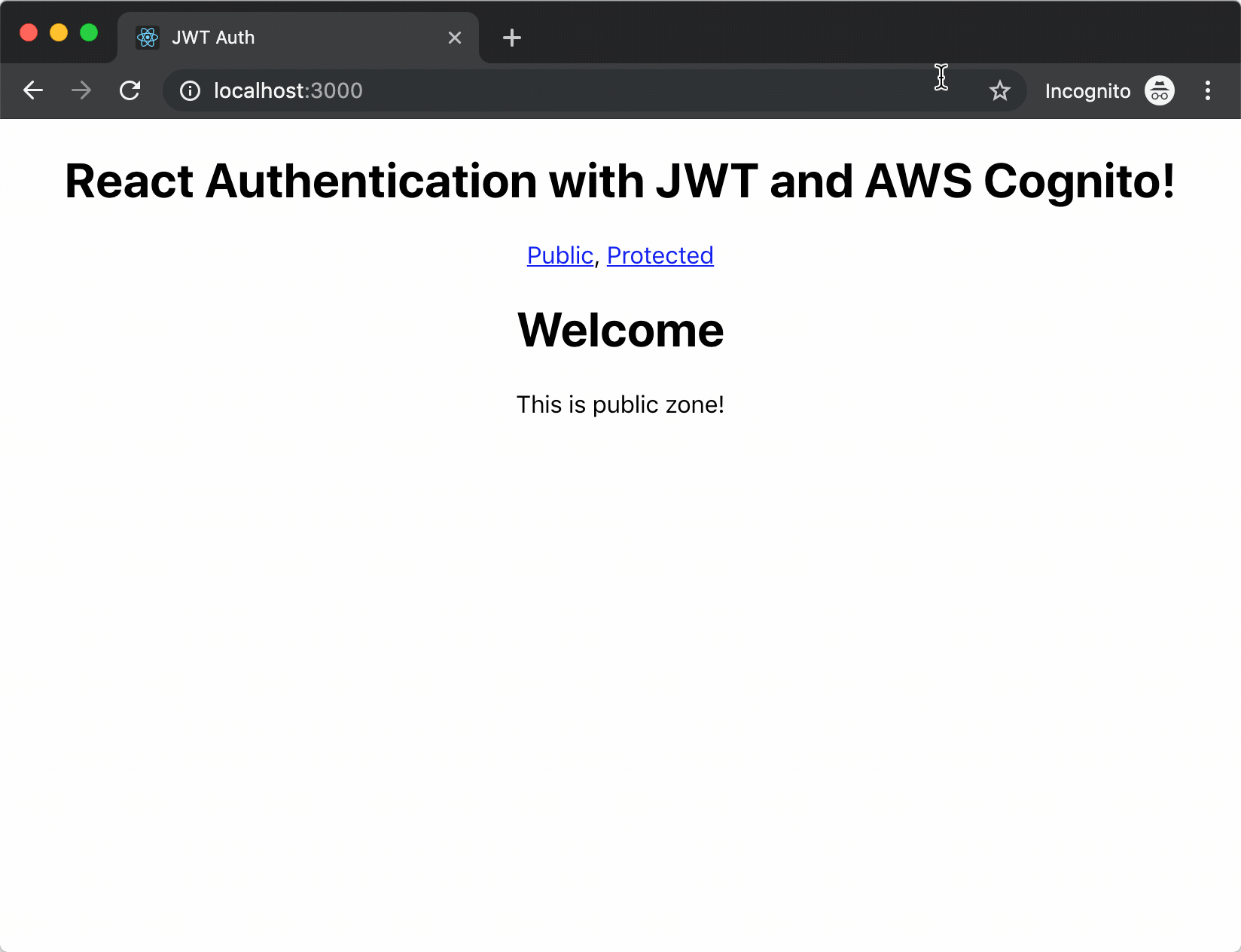1241x952 pixels.
Task: Close the JWT Auth tab
Action: [455, 38]
